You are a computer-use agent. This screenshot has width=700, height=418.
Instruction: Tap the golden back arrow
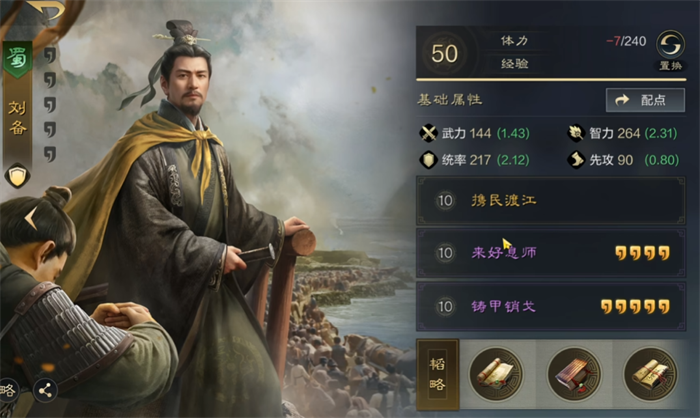click(x=46, y=9)
